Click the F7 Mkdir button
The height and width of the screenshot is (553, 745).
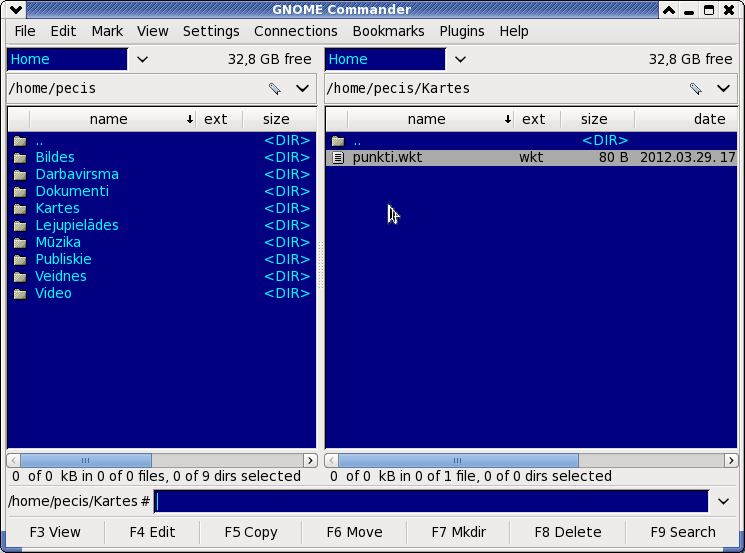click(458, 532)
